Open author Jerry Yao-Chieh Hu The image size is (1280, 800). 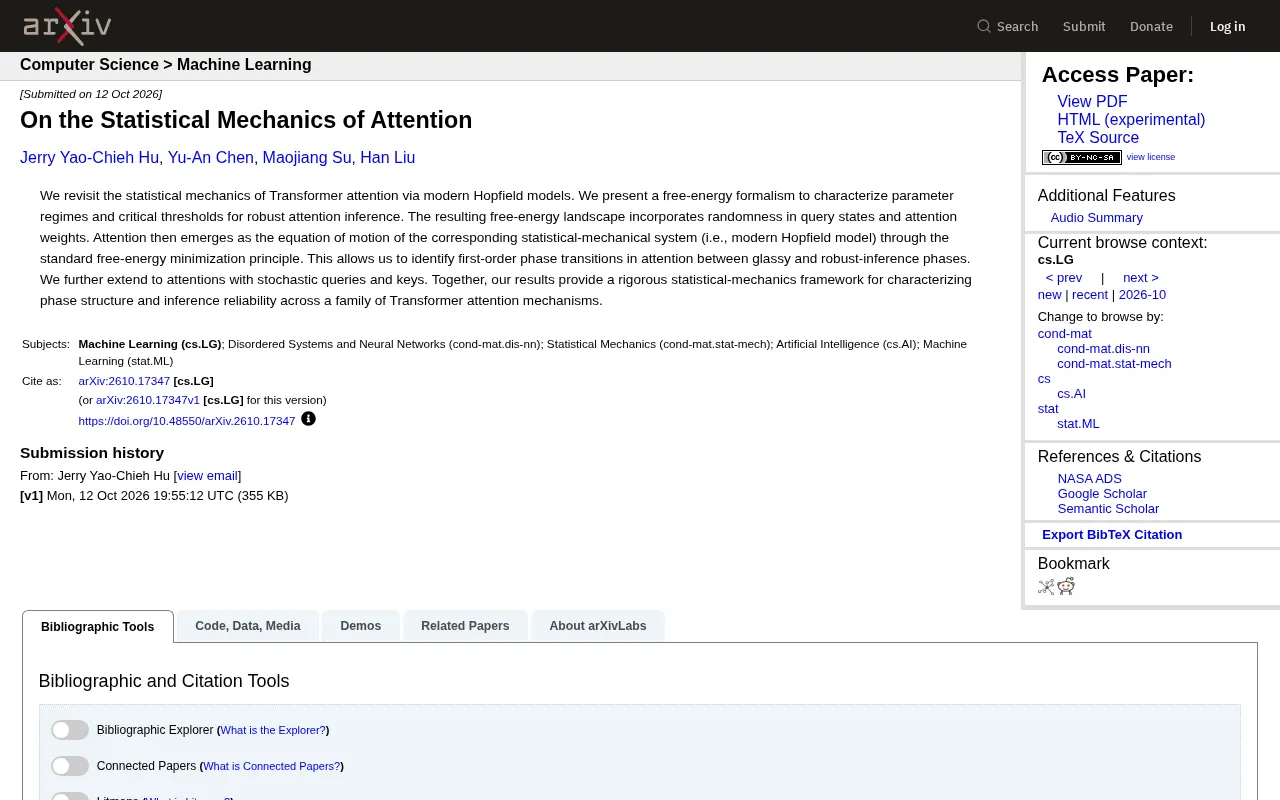tap(89, 158)
